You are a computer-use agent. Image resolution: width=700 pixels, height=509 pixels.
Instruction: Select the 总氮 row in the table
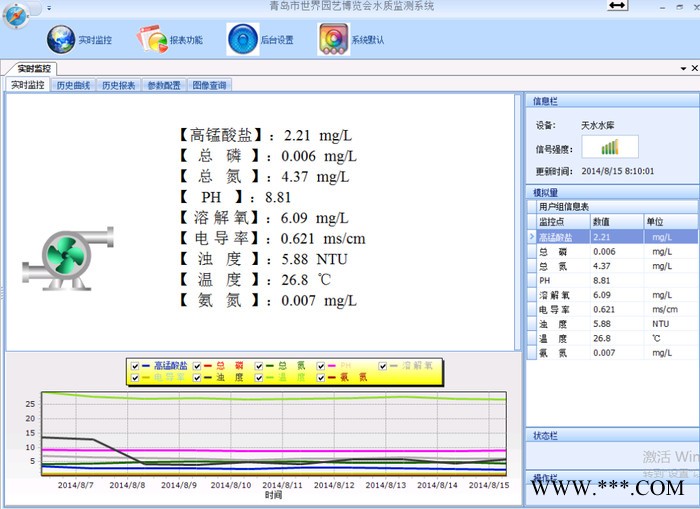pyautogui.click(x=613, y=266)
